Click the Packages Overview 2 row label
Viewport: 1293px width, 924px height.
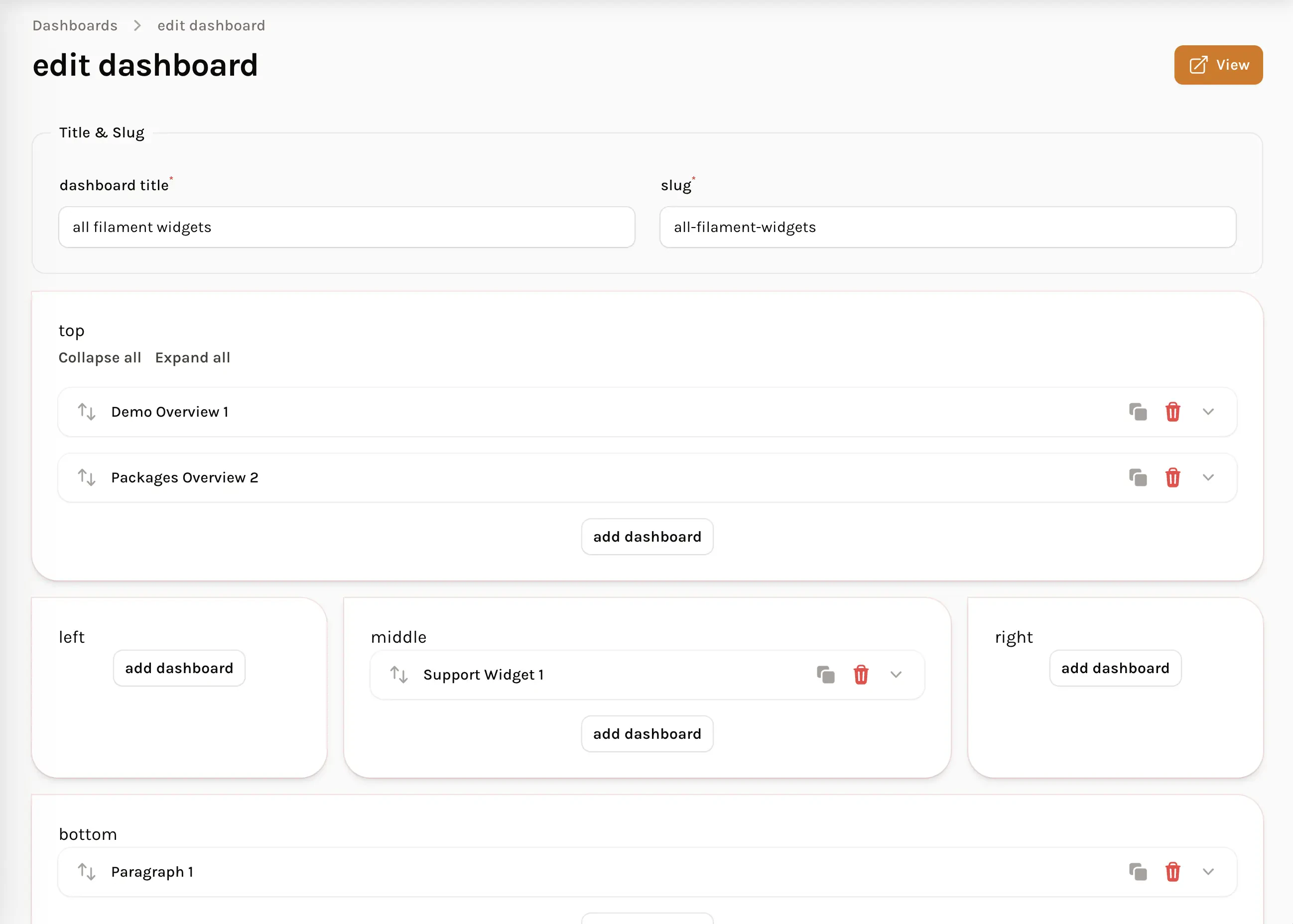tap(184, 477)
